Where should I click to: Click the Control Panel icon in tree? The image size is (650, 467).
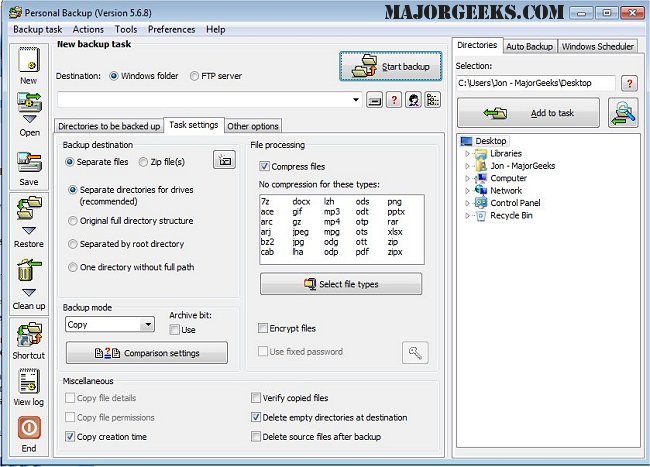480,203
